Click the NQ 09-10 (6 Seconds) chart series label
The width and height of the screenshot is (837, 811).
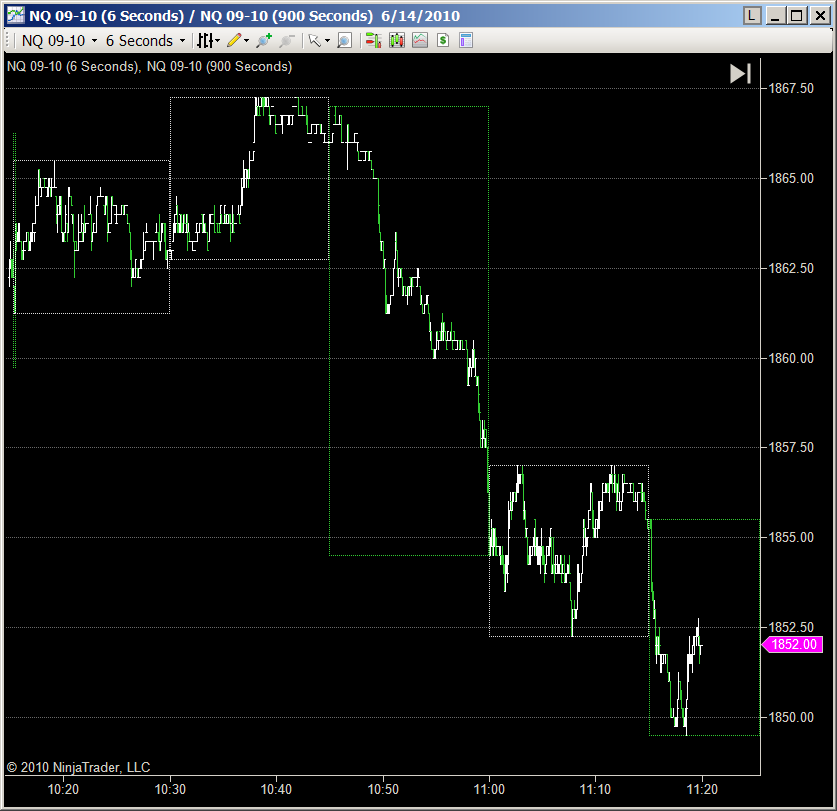pyautogui.click(x=74, y=67)
